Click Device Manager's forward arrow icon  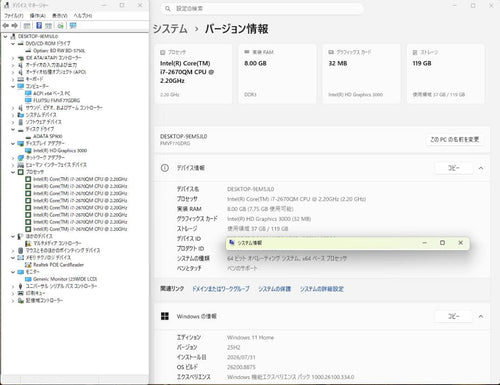coord(14,26)
